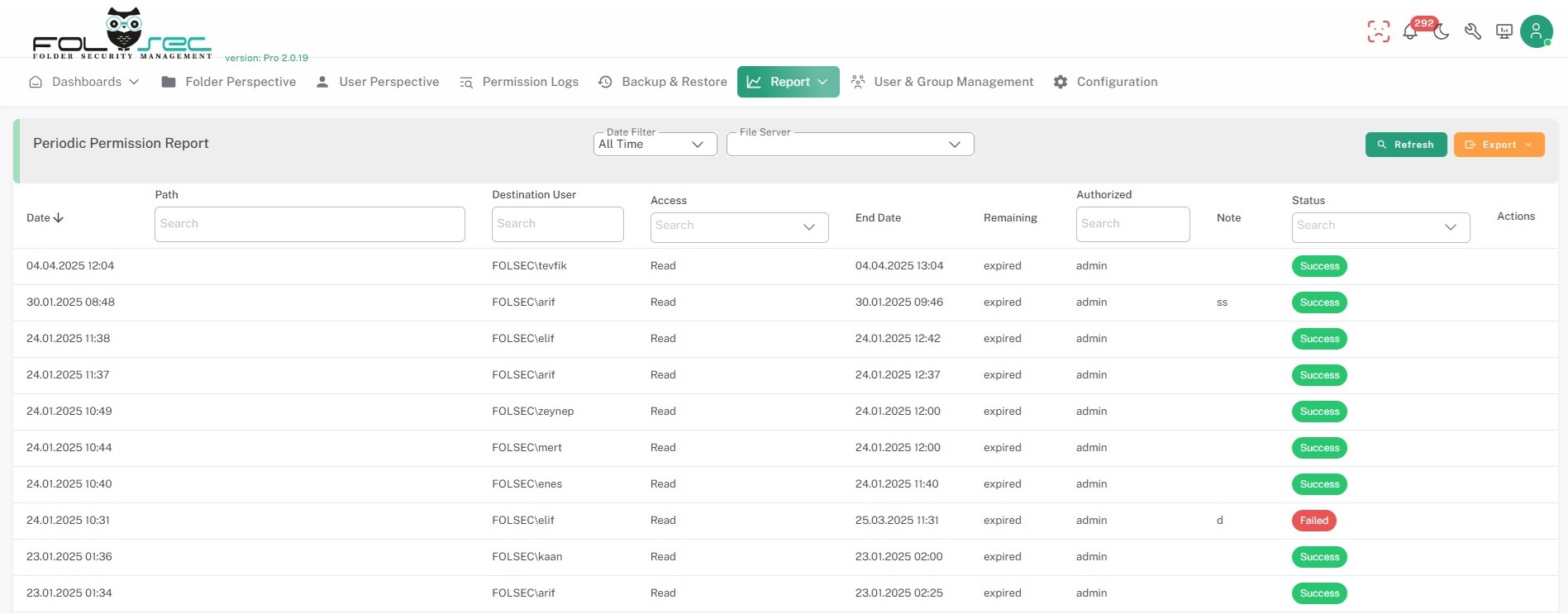
Task: Open the Folder Perspective page
Action: point(229,82)
